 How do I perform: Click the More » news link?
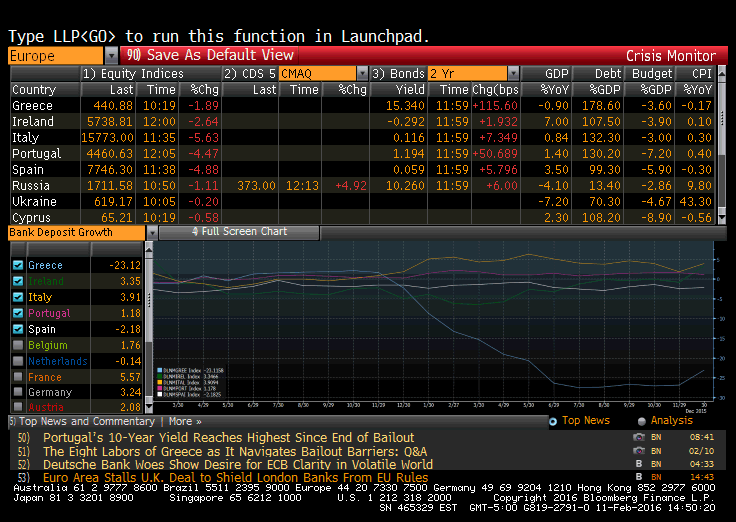185,422
